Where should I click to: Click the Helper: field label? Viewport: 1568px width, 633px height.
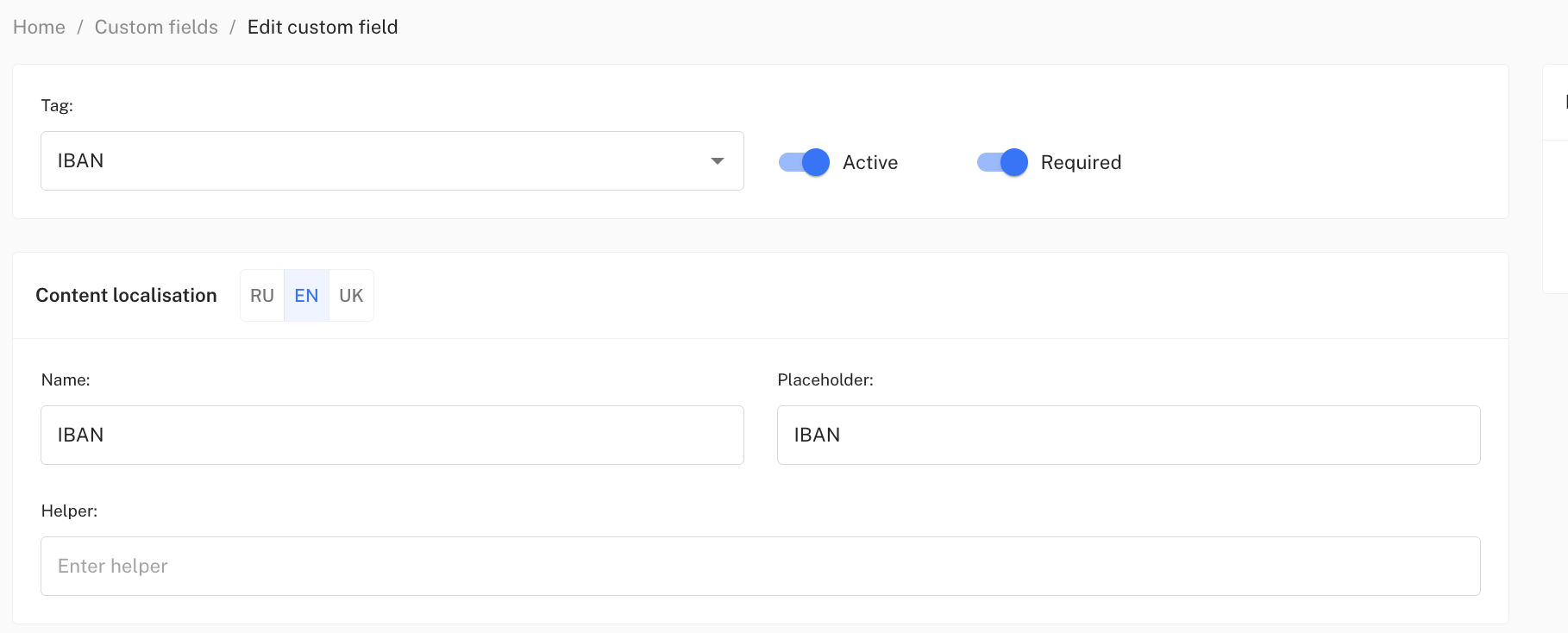point(69,511)
